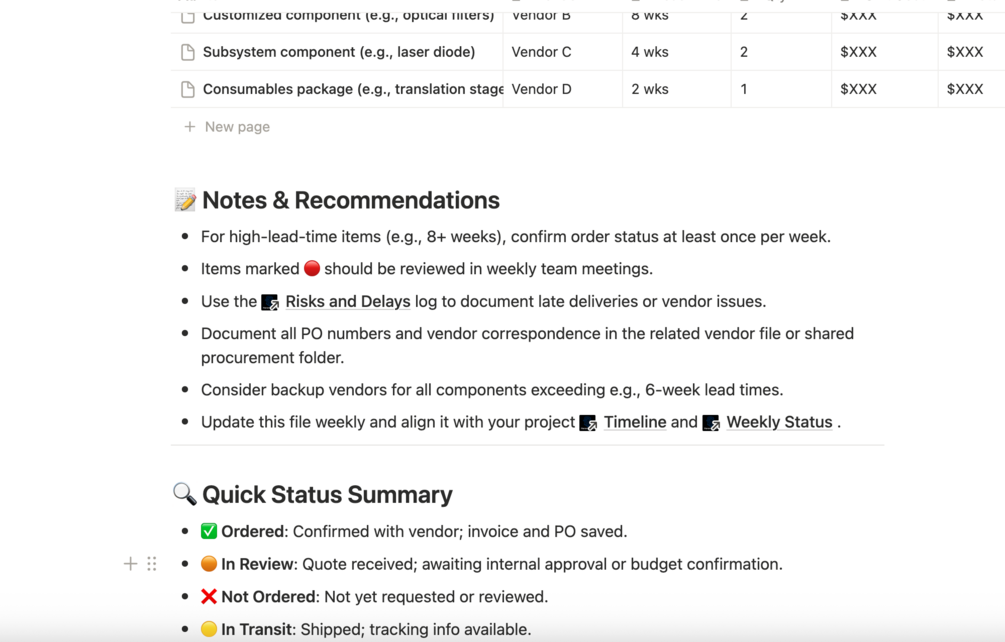This screenshot has width=1005, height=642.
Task: Click the Vendor D cell
Action: pyautogui.click(x=541, y=89)
